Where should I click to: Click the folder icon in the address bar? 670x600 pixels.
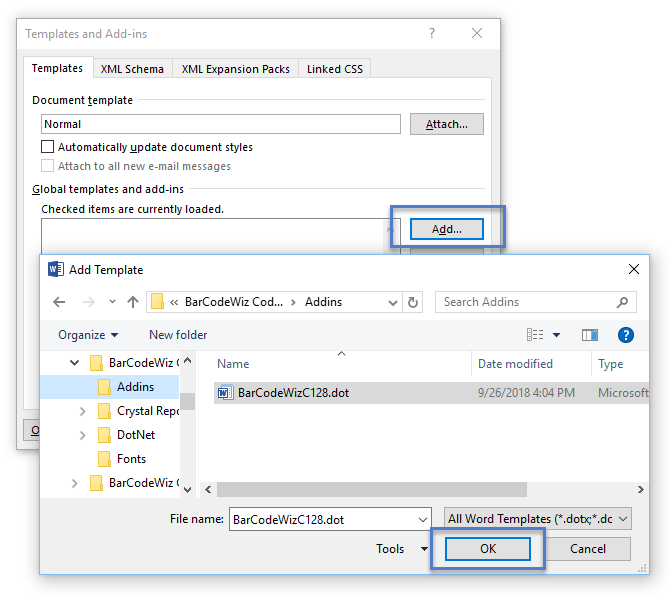[x=158, y=301]
